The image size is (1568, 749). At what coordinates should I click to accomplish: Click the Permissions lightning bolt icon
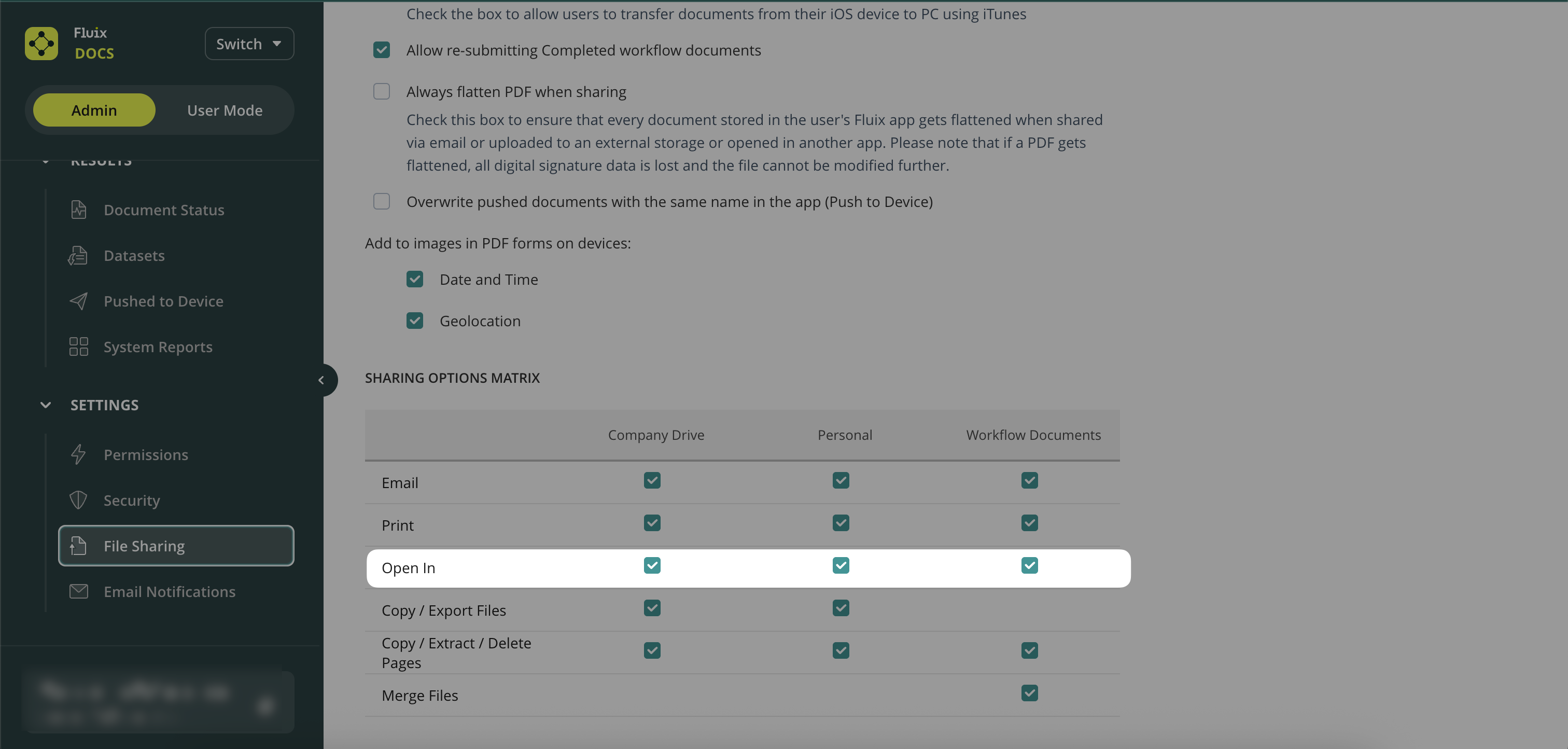point(78,455)
